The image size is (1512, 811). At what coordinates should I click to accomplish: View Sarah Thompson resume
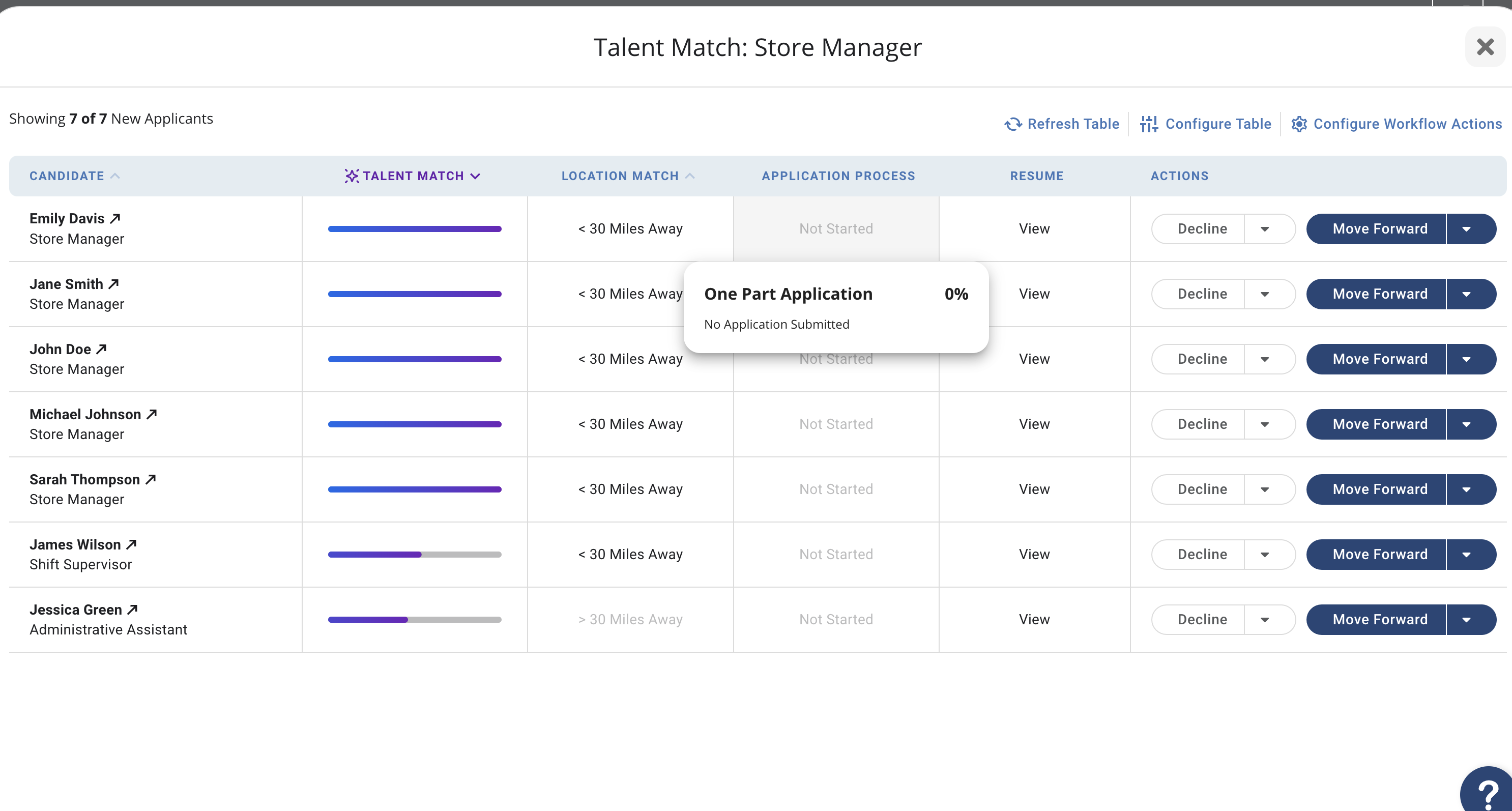tap(1034, 489)
